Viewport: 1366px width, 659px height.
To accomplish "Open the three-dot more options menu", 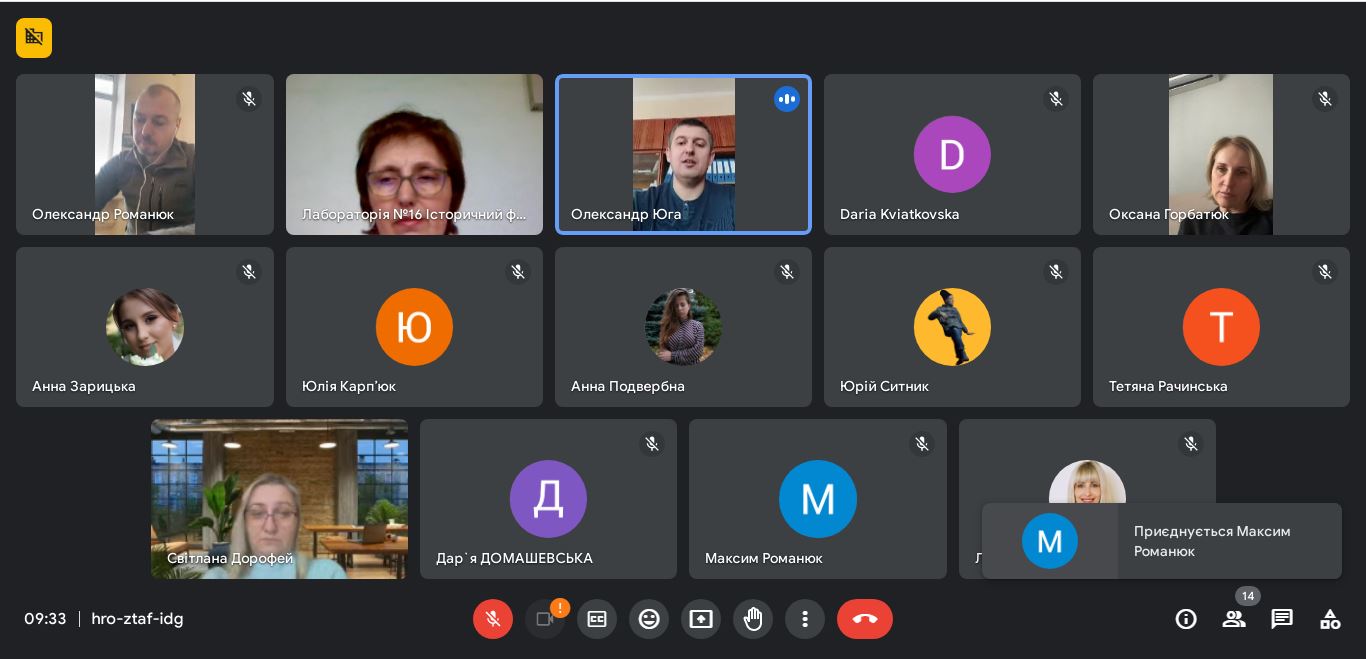I will pos(805,619).
